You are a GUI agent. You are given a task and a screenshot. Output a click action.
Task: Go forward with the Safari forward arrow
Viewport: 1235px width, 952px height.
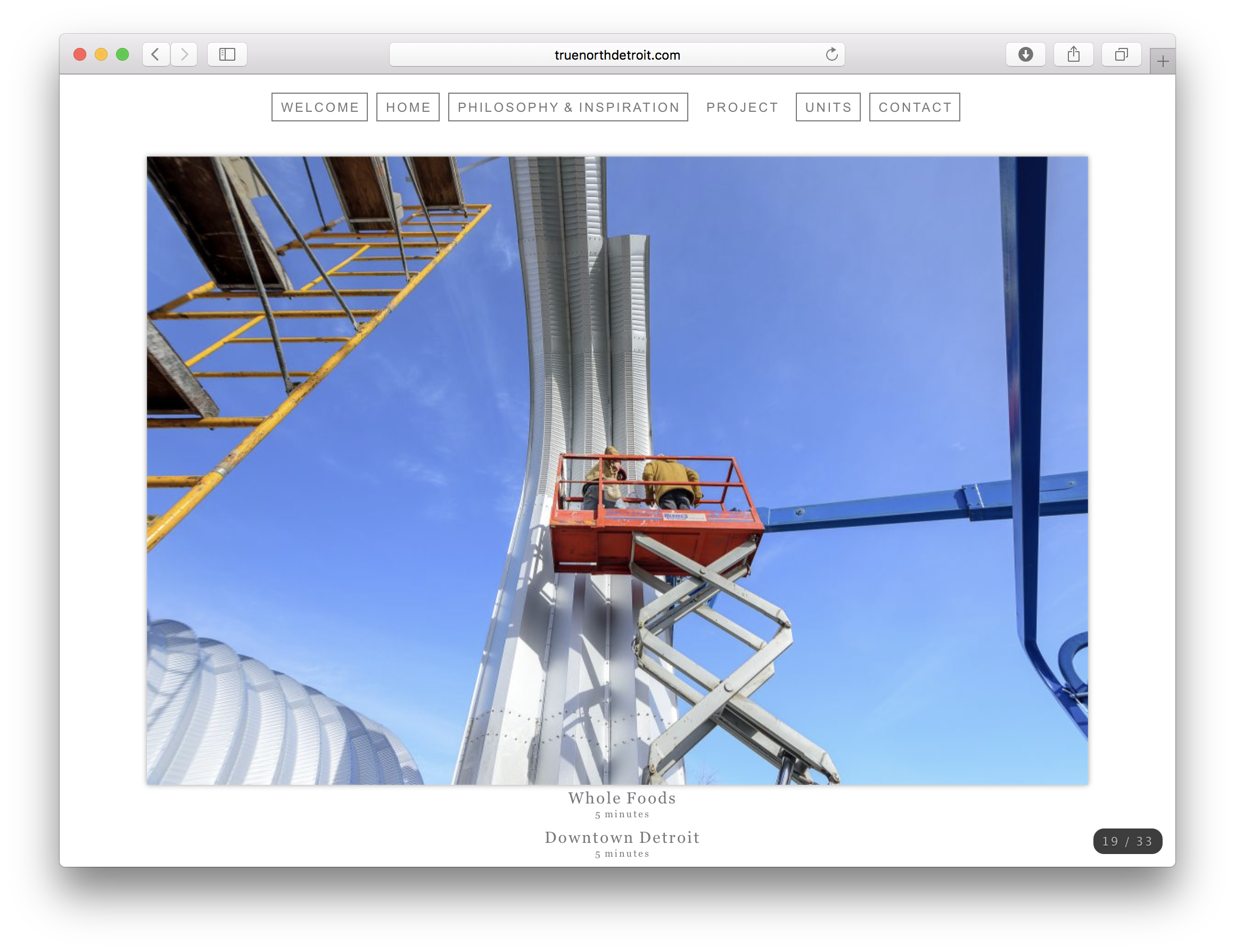click(x=184, y=54)
